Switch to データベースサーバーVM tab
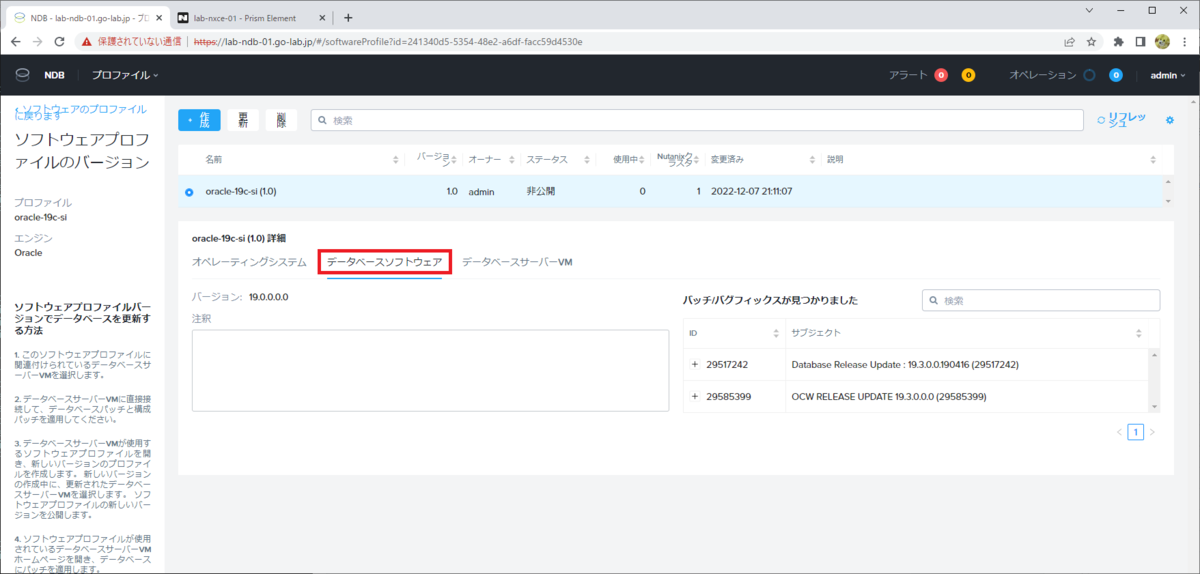The width and height of the screenshot is (1200, 574). pos(517,262)
